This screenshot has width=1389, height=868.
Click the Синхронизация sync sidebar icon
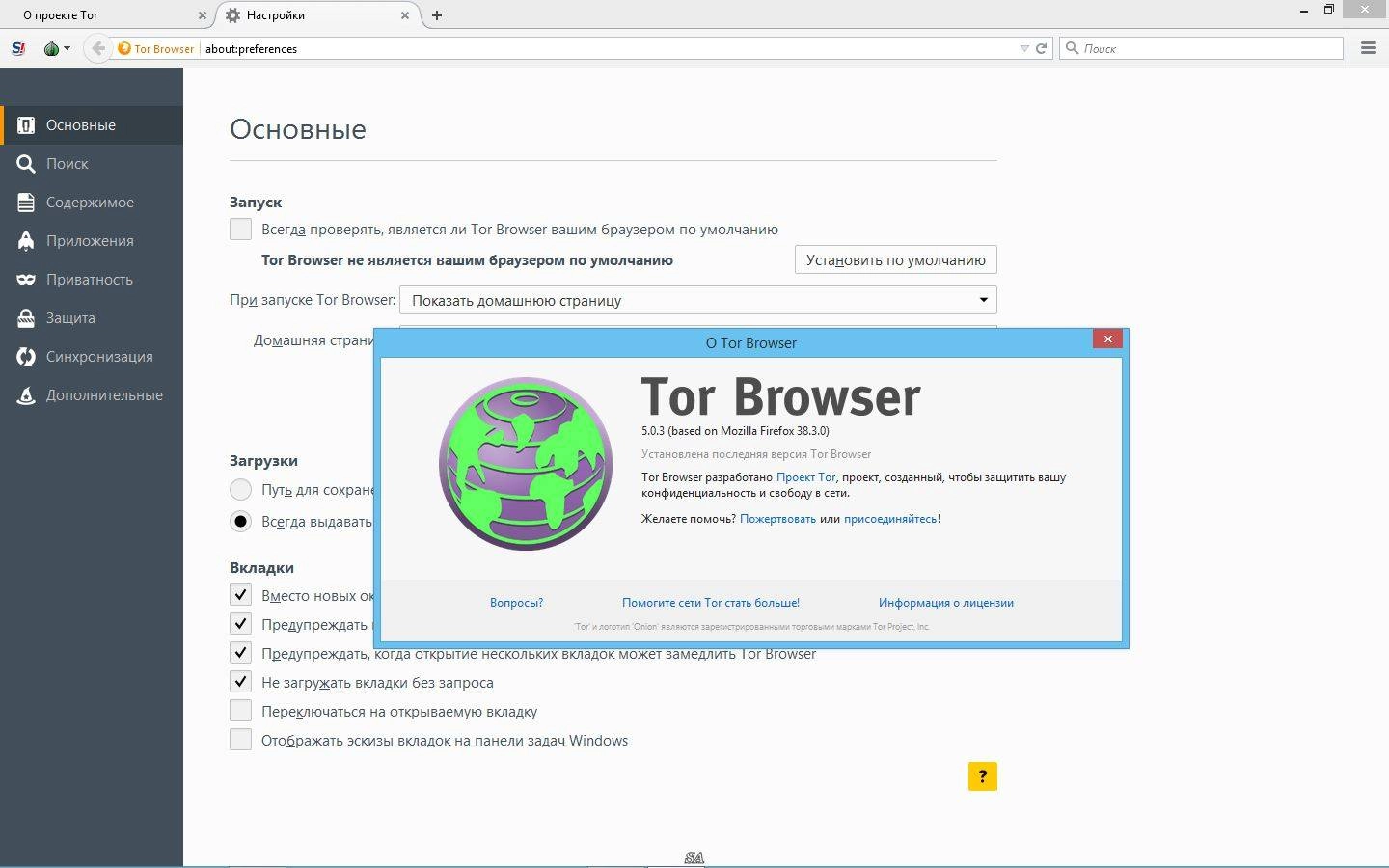(x=26, y=357)
